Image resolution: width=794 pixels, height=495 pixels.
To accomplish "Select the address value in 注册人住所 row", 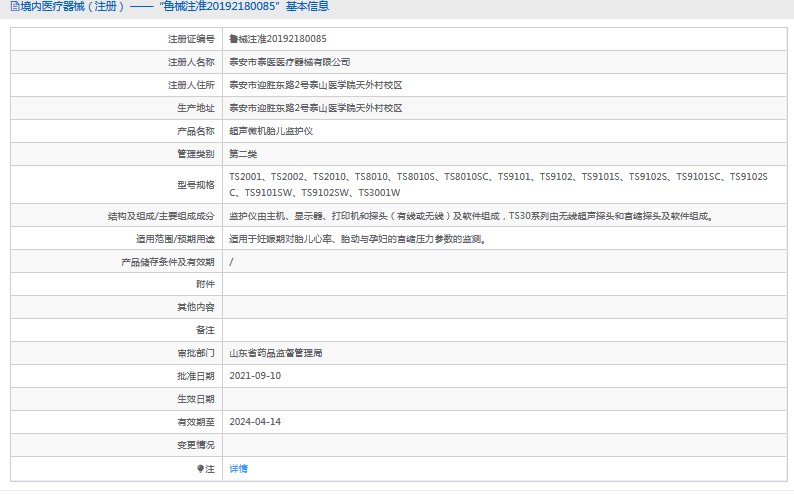I will pos(316,85).
